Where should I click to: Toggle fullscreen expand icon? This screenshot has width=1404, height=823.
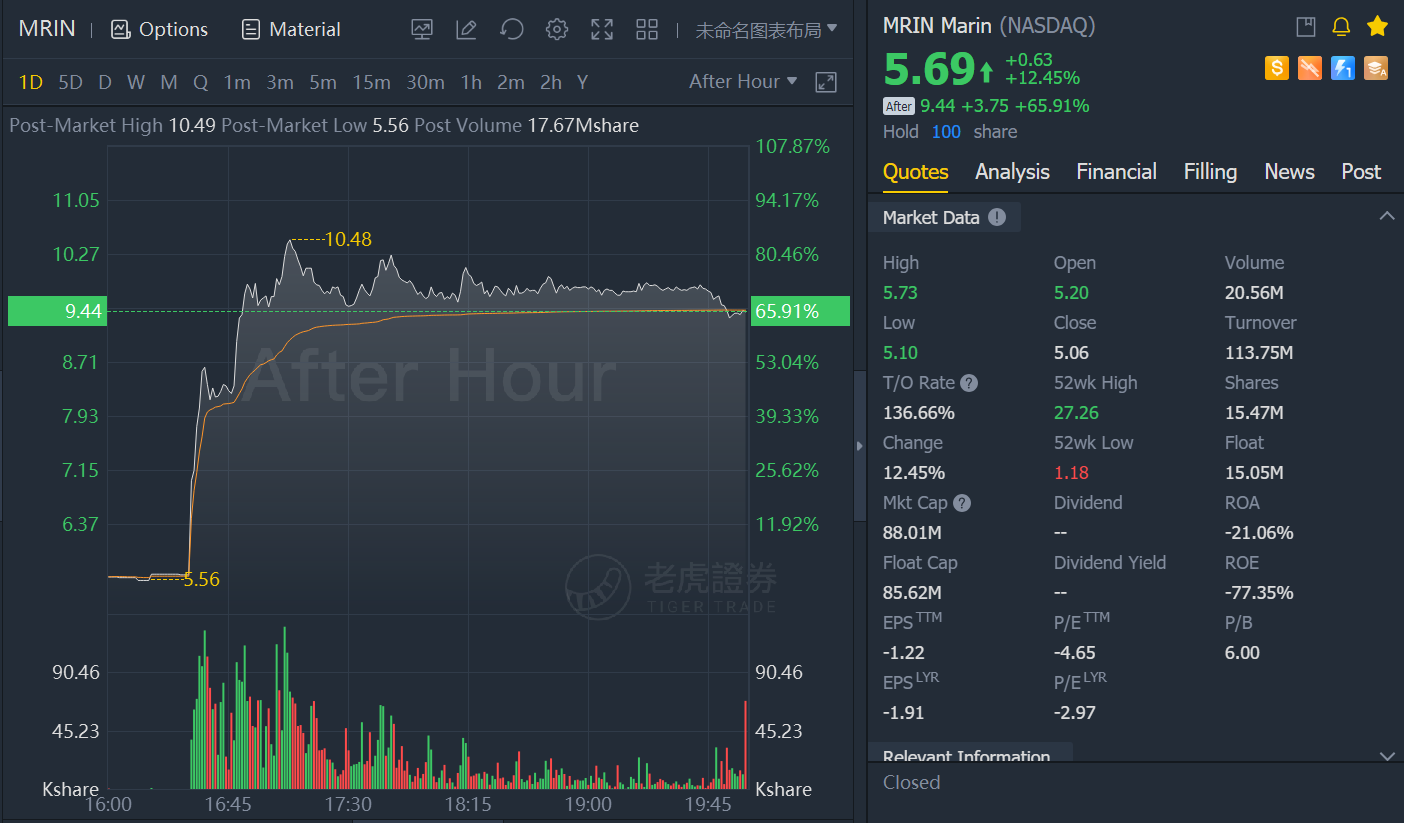tap(602, 29)
